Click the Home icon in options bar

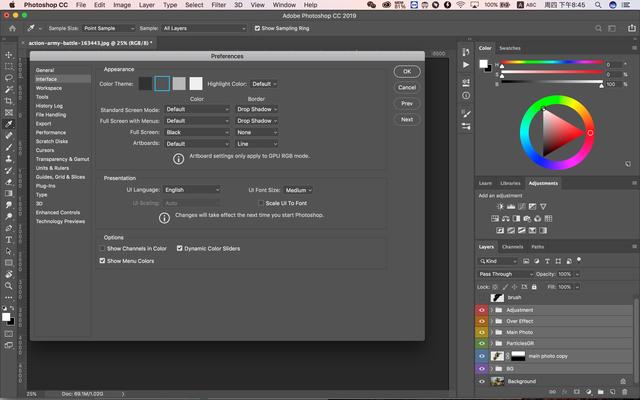coord(13,28)
